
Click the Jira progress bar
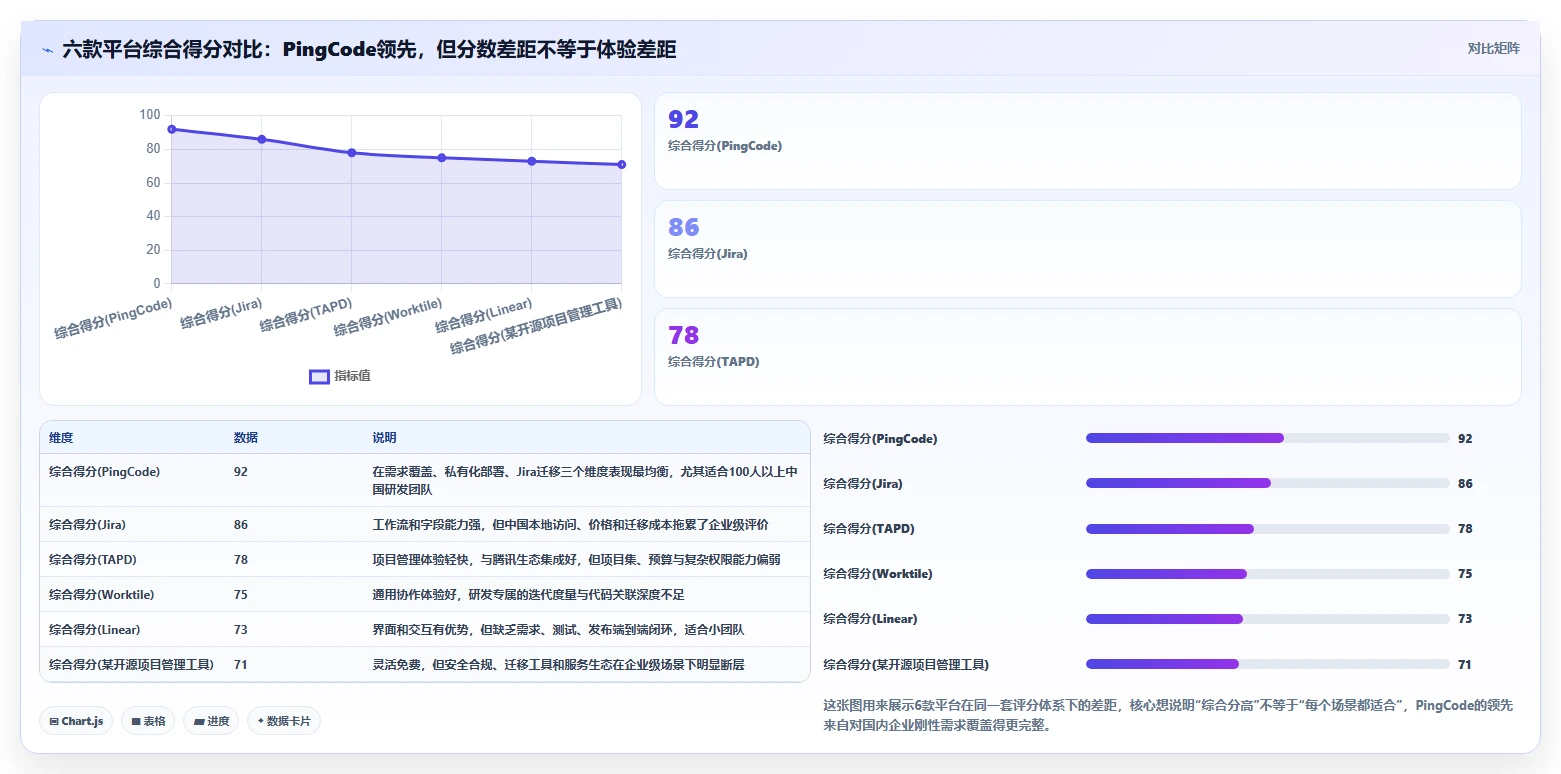tap(1268, 483)
